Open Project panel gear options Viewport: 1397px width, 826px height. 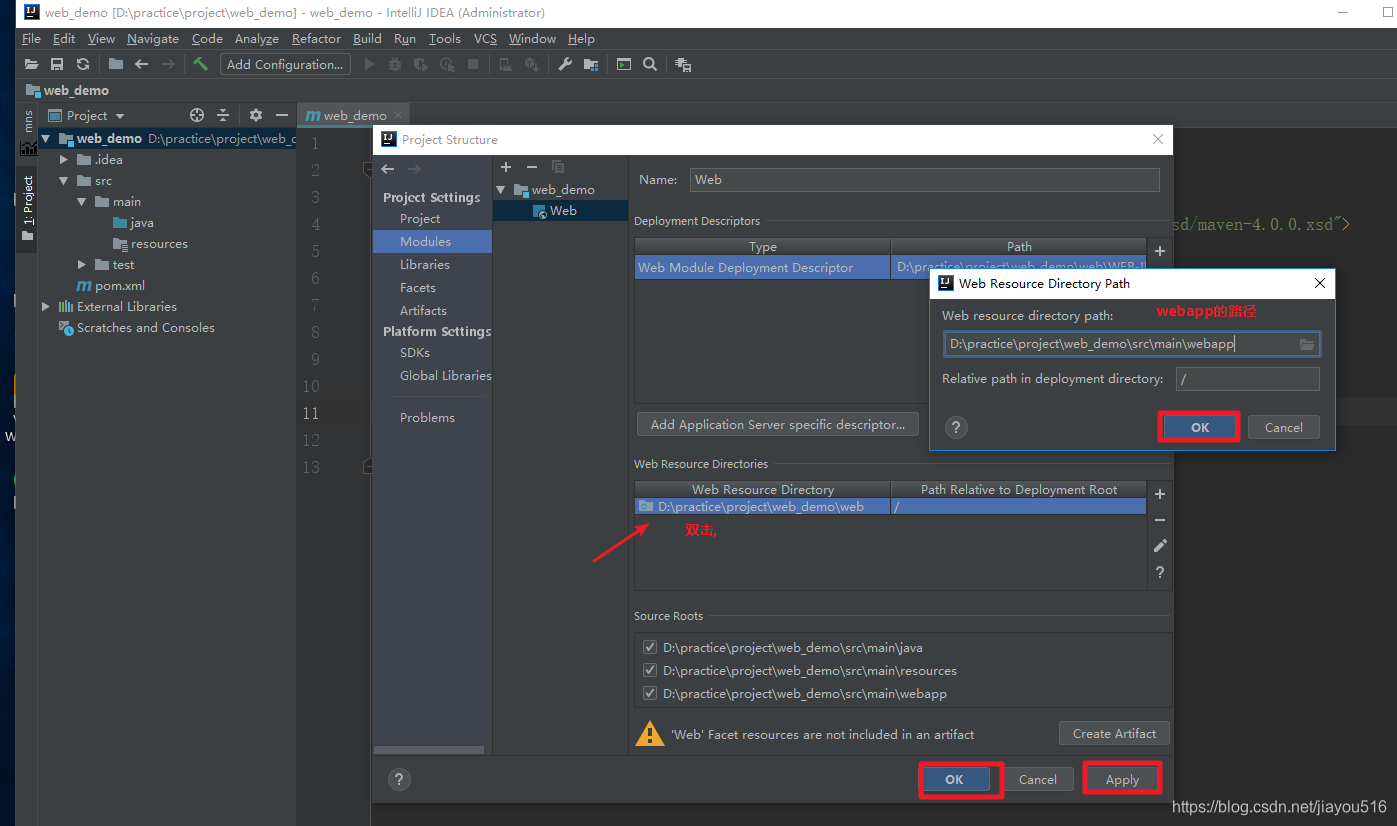click(x=256, y=115)
